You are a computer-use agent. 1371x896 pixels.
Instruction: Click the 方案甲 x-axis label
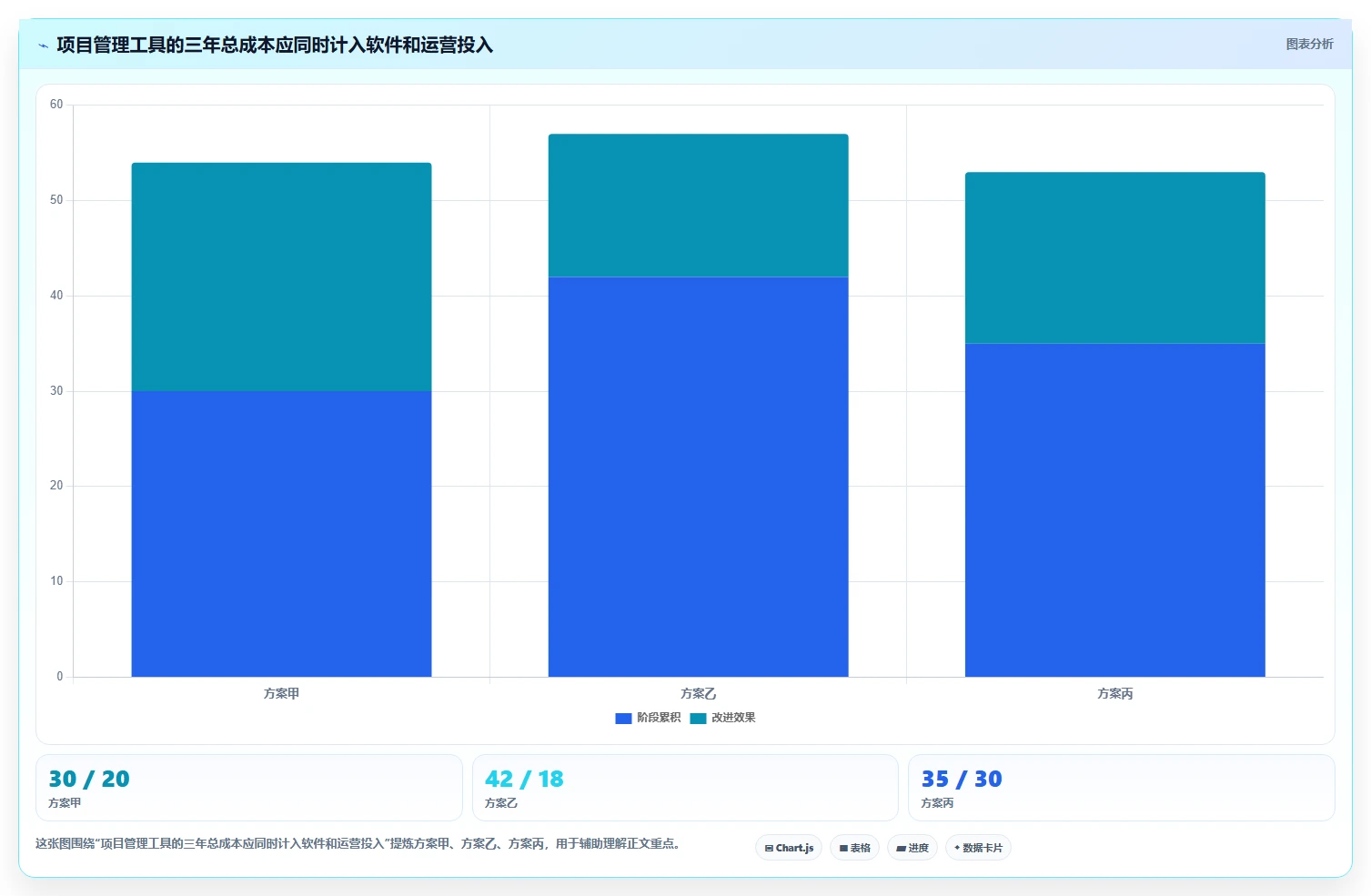click(x=281, y=693)
